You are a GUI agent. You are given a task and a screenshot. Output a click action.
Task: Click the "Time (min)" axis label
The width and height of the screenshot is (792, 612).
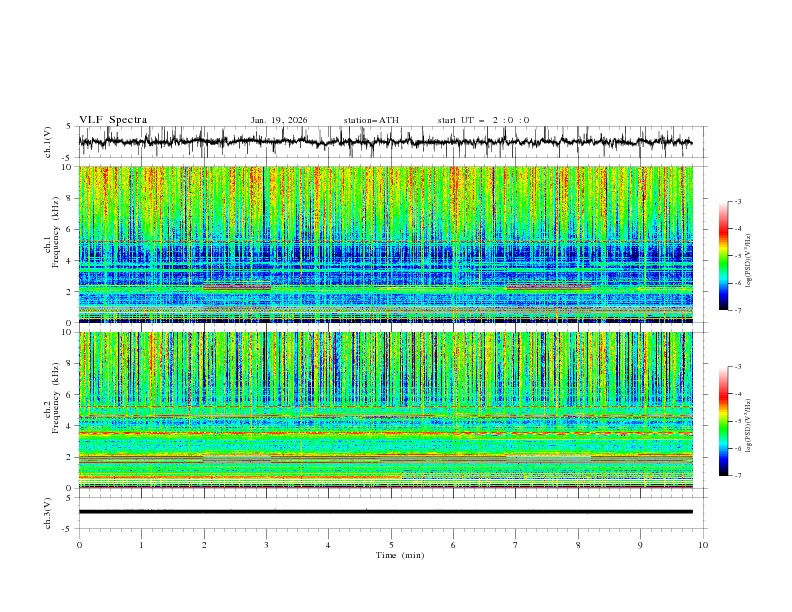pos(400,555)
